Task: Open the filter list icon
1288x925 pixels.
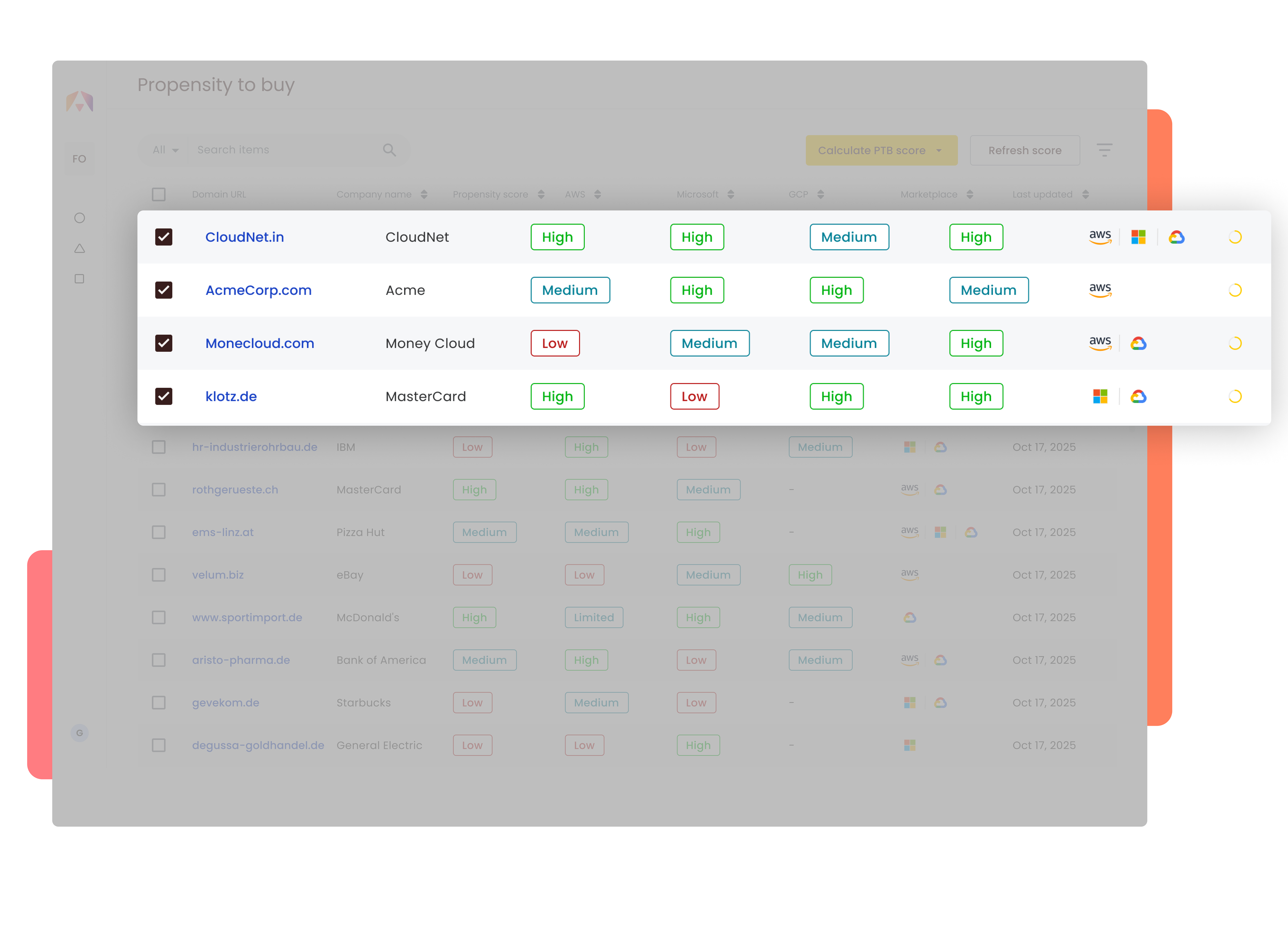Action: click(1104, 150)
